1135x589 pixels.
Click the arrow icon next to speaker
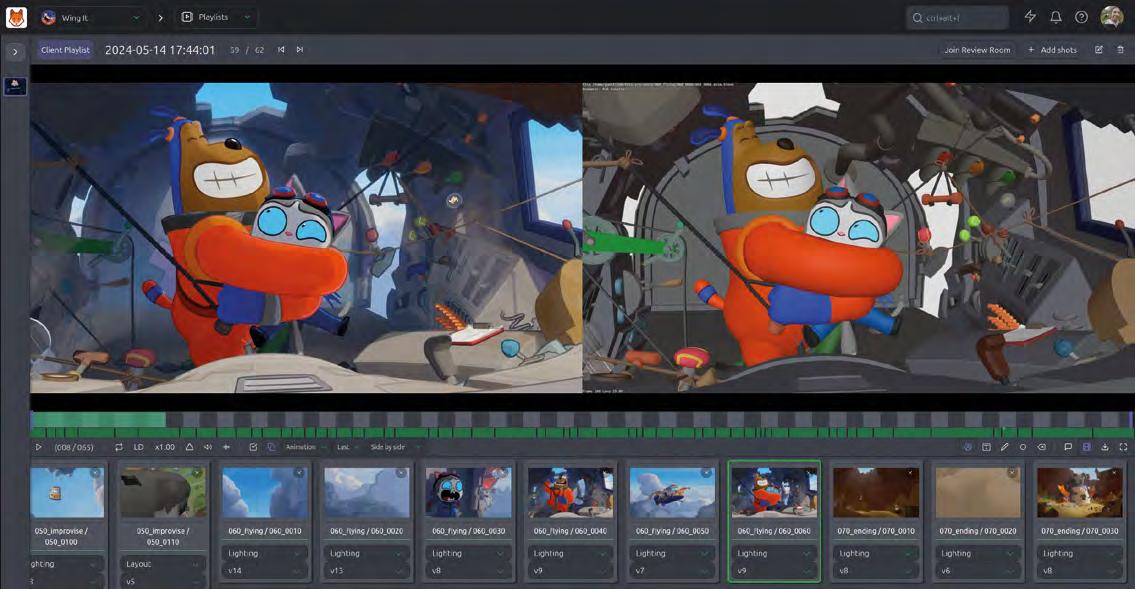pyautogui.click(x=227, y=447)
